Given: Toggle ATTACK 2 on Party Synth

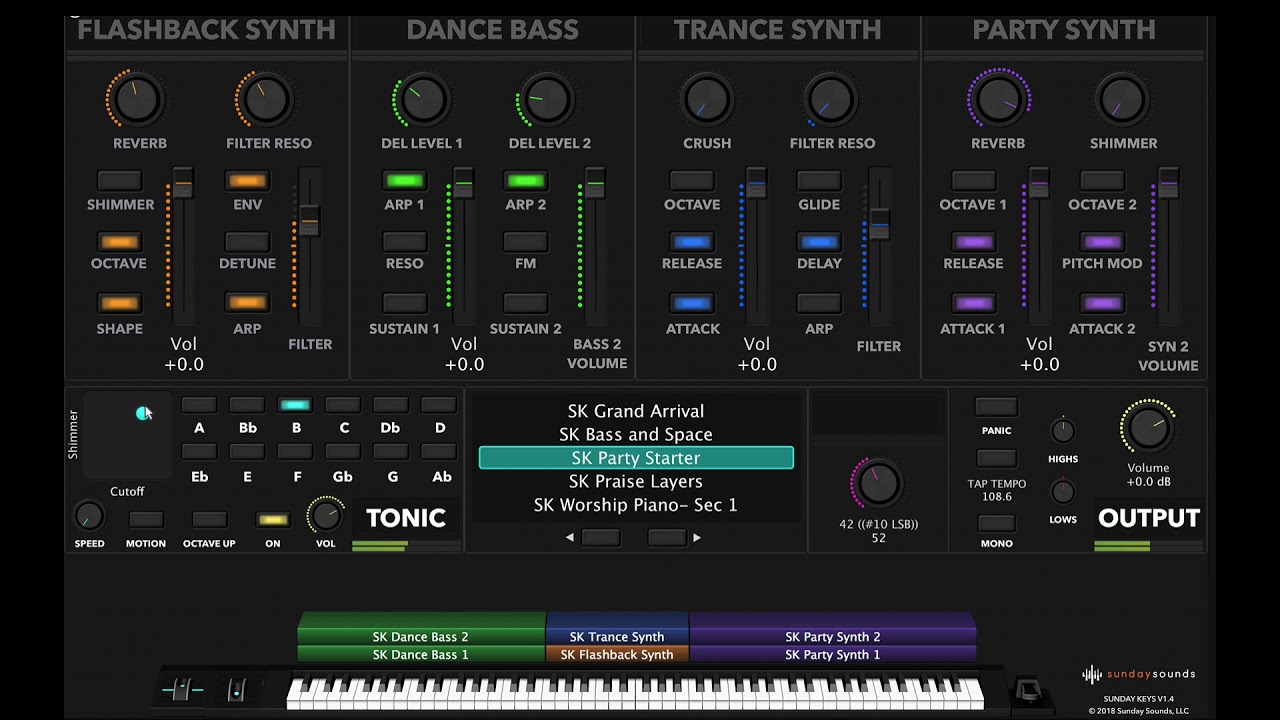Looking at the screenshot, I should 1102,303.
